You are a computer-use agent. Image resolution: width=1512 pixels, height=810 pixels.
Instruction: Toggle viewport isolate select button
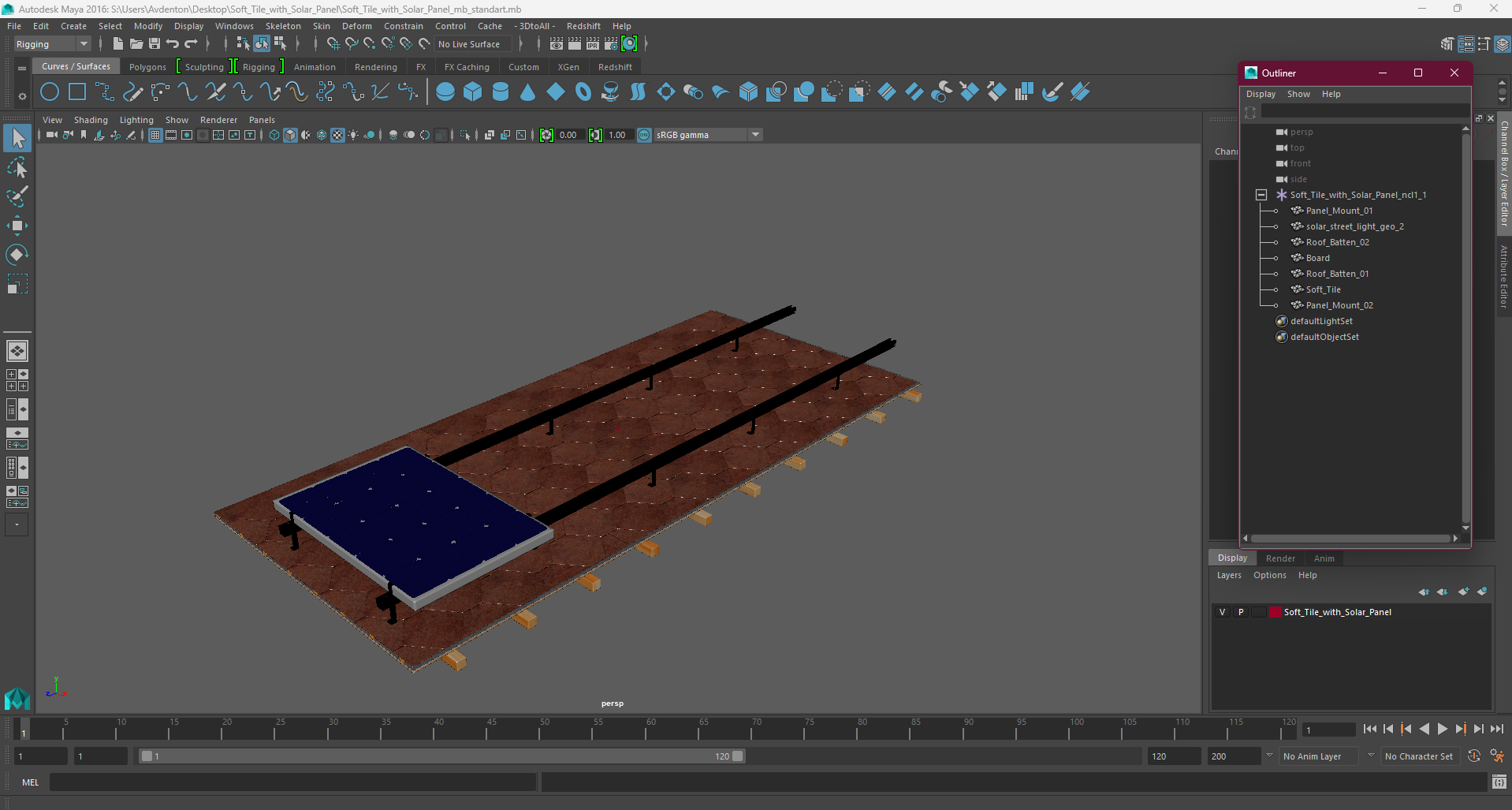(465, 135)
